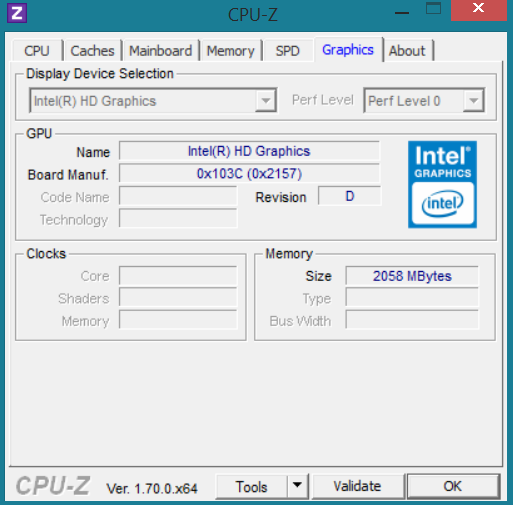513x505 pixels.
Task: Click the Shaders label
Action: point(84,299)
